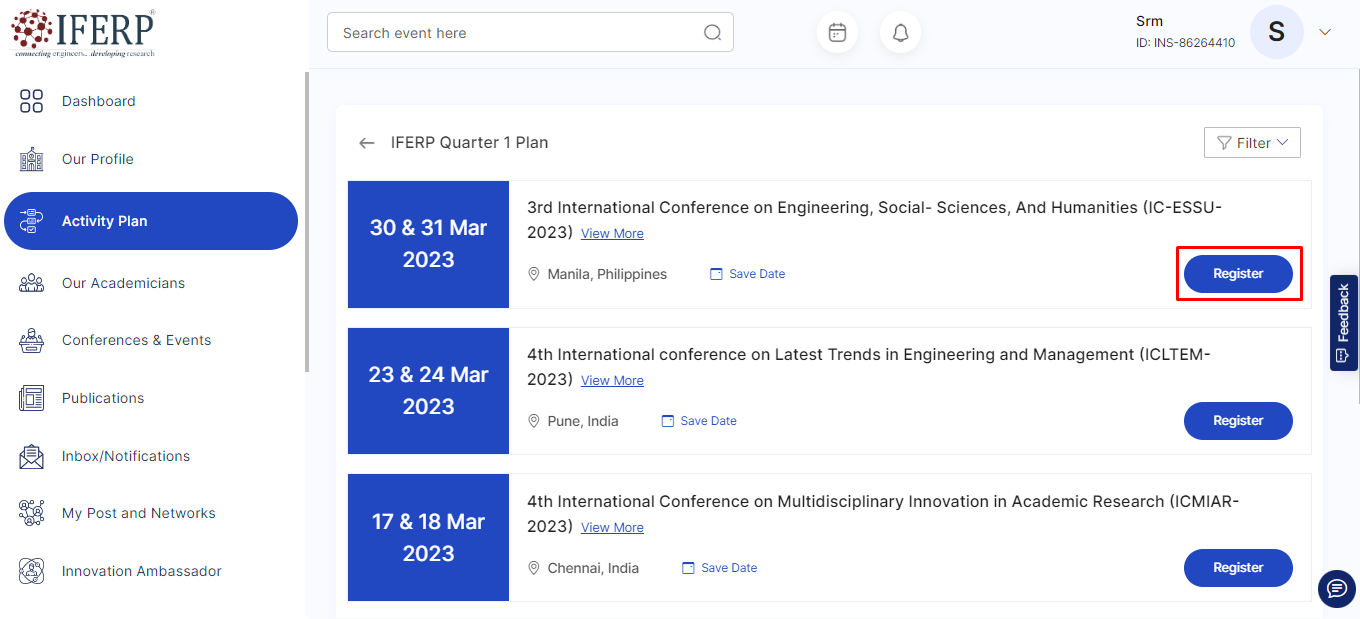This screenshot has width=1360, height=619.
Task: Click the Our Academicians sidebar icon
Action: pyautogui.click(x=32, y=283)
